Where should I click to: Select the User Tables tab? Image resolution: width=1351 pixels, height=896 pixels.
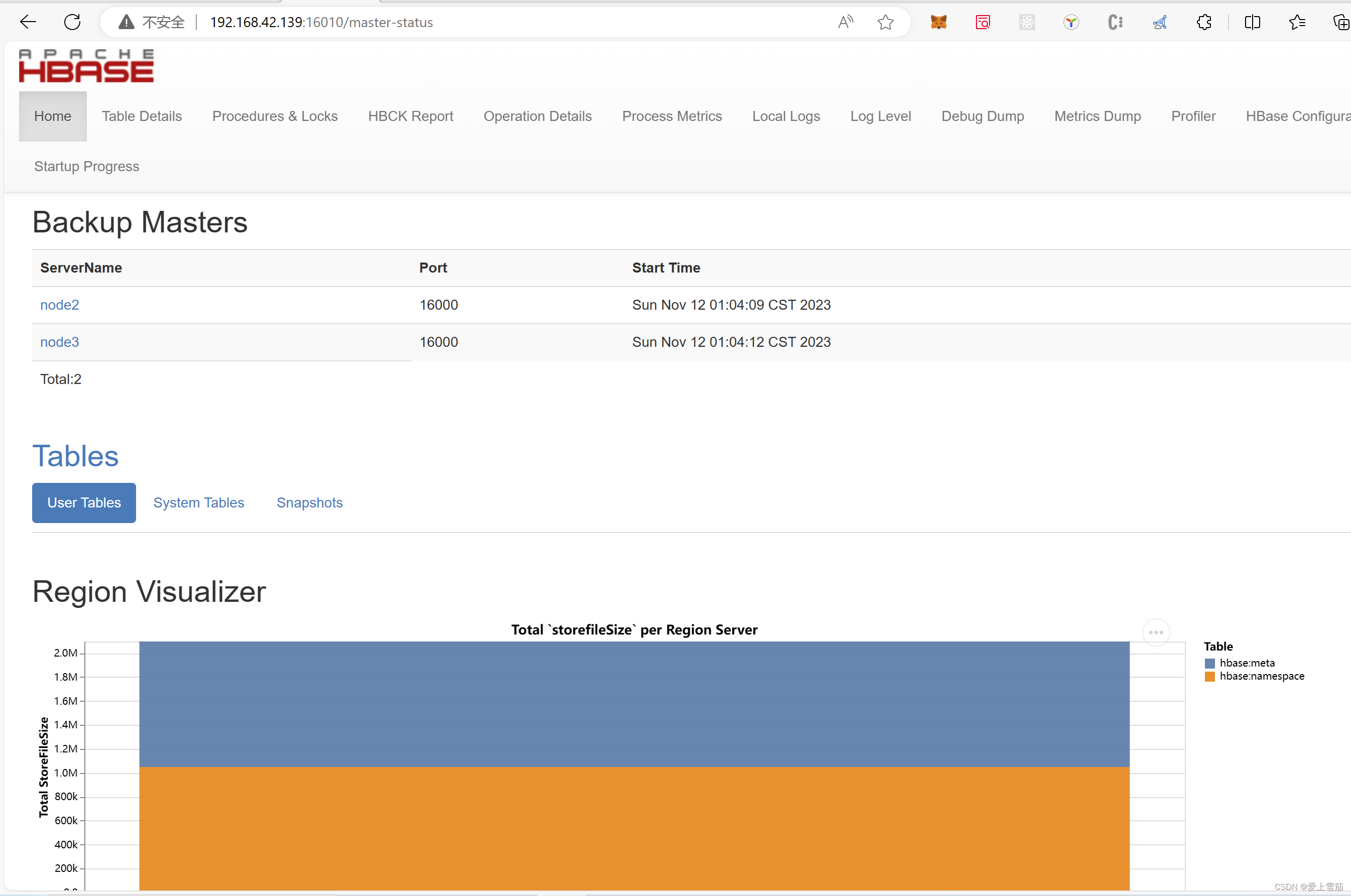click(83, 502)
